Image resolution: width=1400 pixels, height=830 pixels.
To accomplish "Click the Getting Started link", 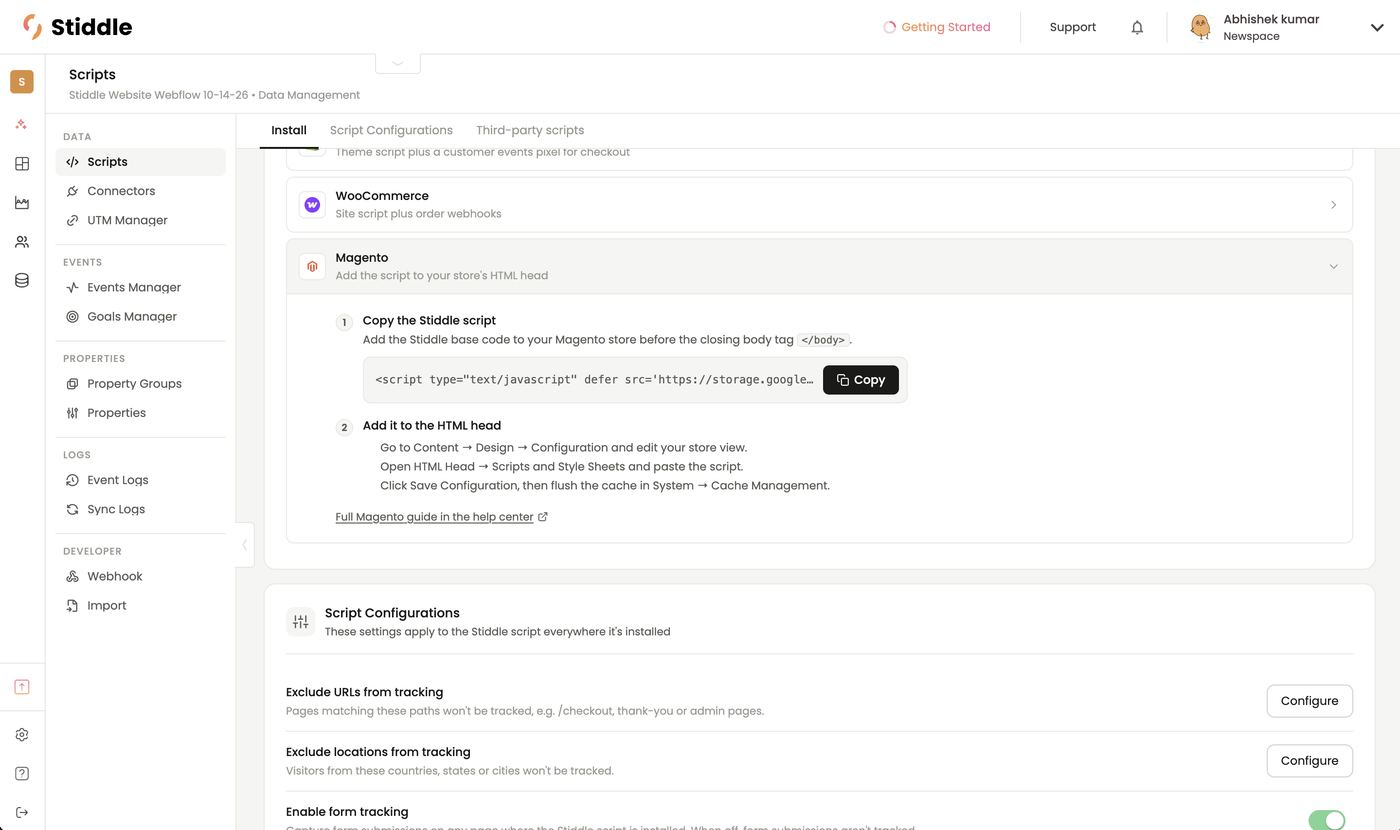I will [937, 27].
